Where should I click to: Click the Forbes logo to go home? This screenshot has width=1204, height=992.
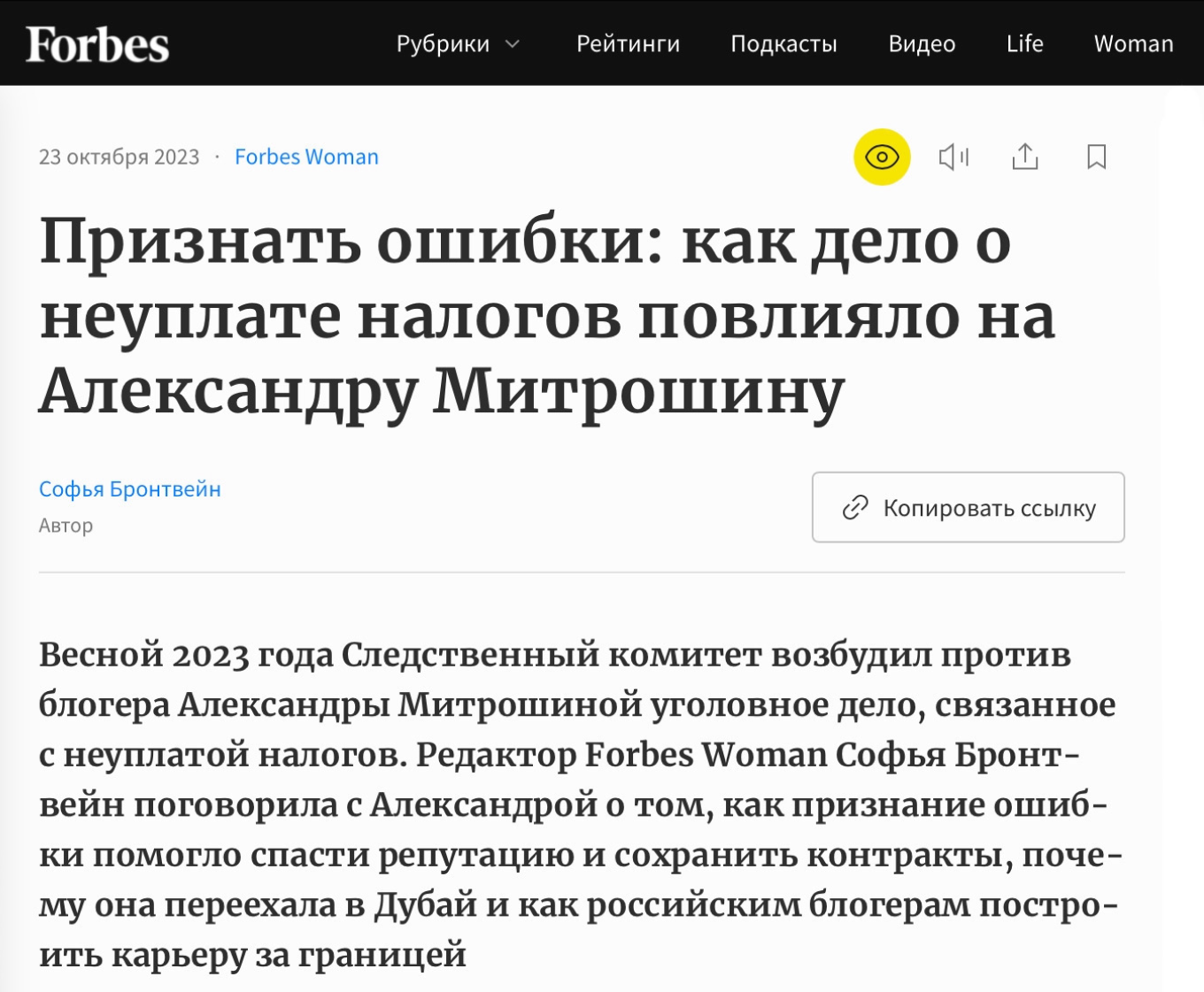(95, 42)
